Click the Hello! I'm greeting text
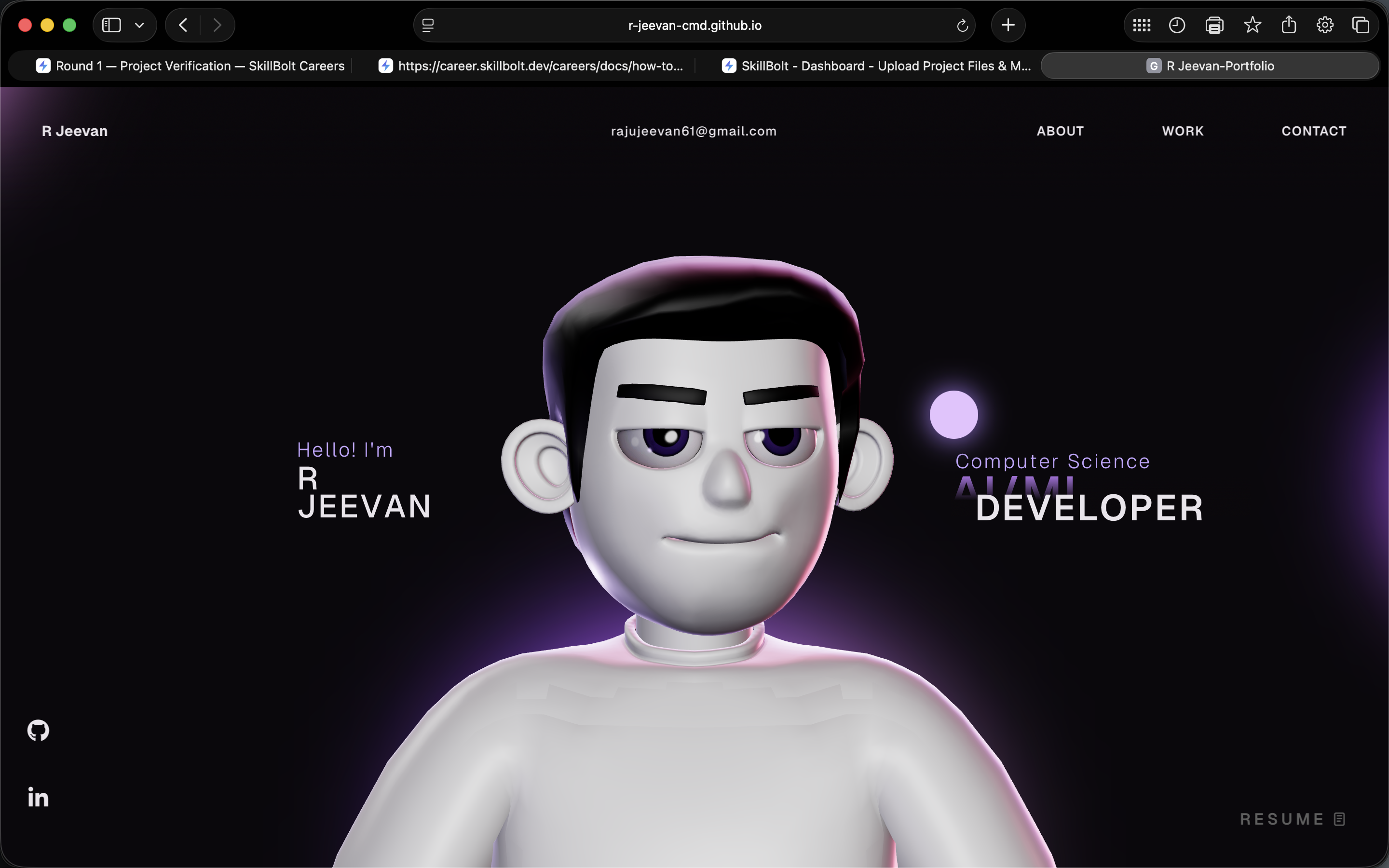 tap(345, 449)
